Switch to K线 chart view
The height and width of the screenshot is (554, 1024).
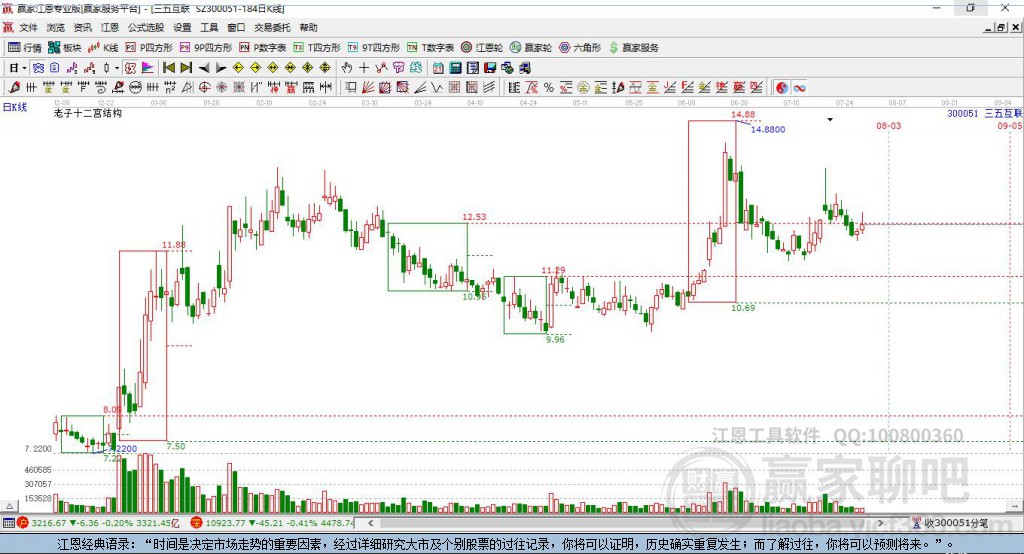tap(103, 48)
